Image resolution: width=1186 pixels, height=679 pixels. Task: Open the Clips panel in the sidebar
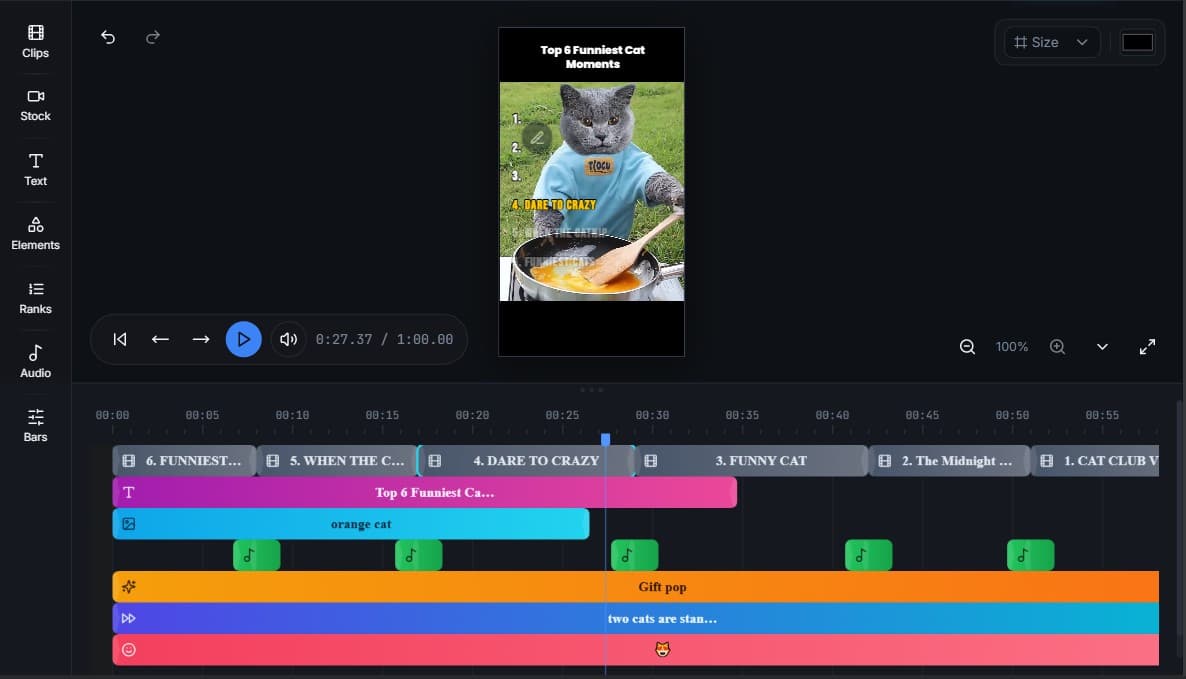(x=34, y=40)
